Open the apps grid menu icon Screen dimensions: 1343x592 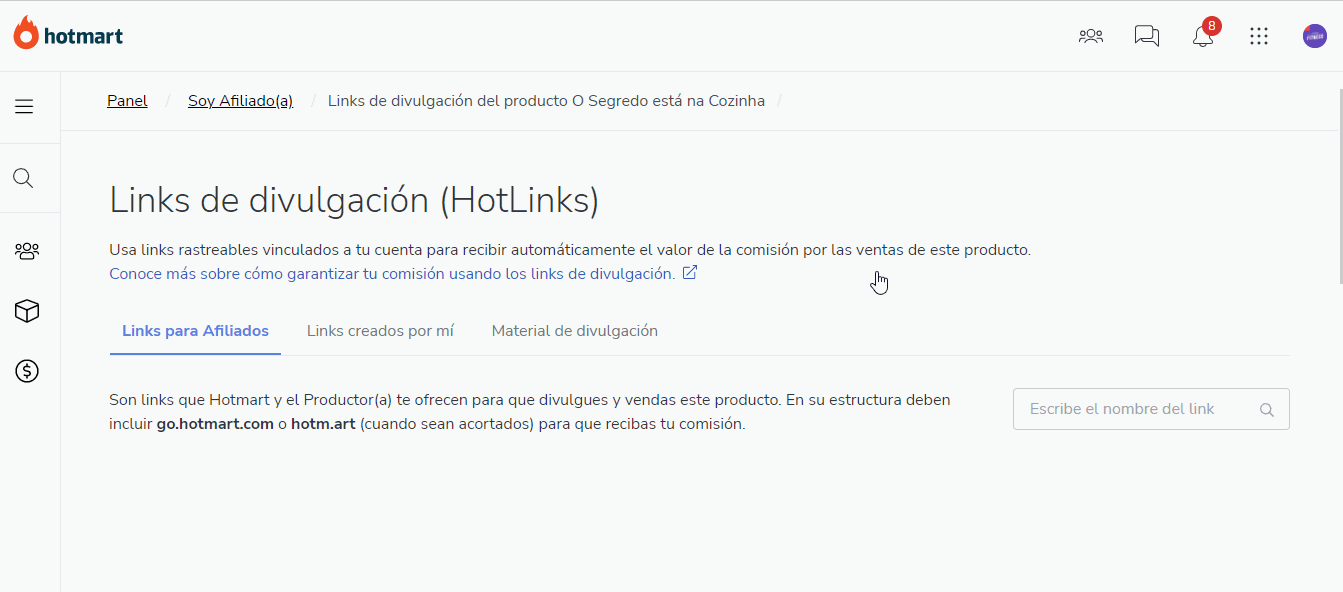tap(1259, 36)
